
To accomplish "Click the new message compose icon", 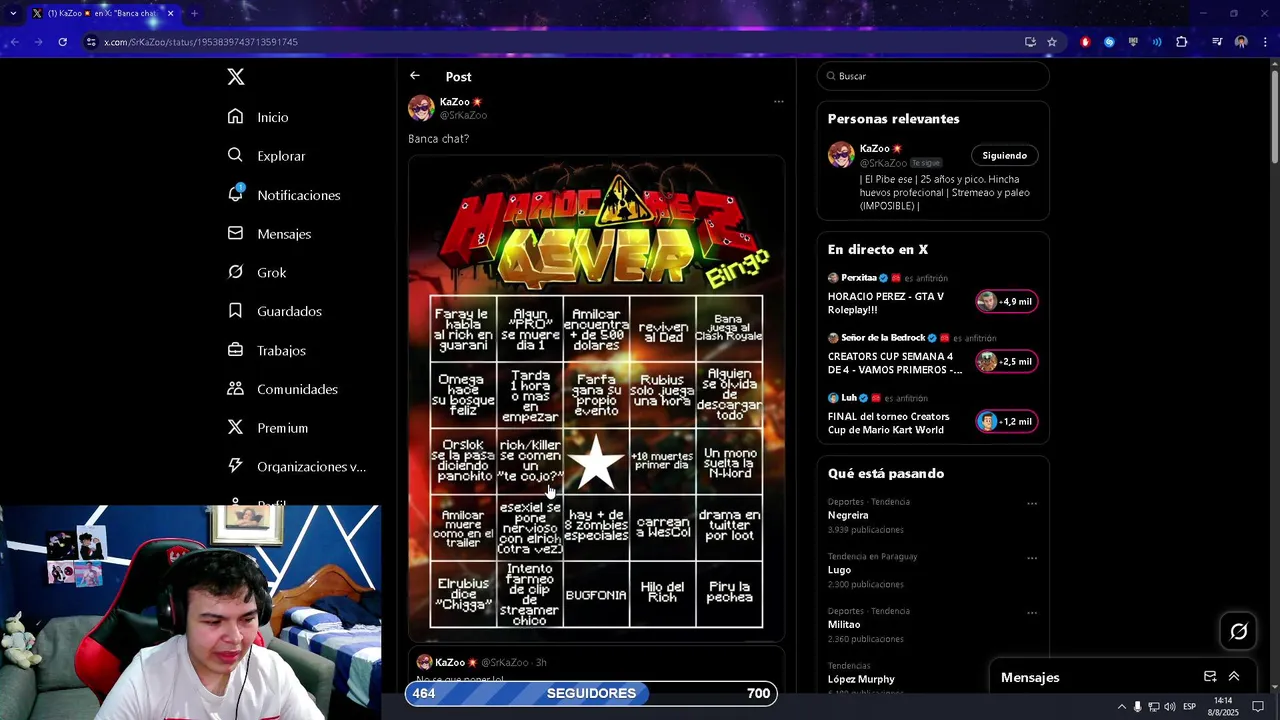I will [1210, 677].
